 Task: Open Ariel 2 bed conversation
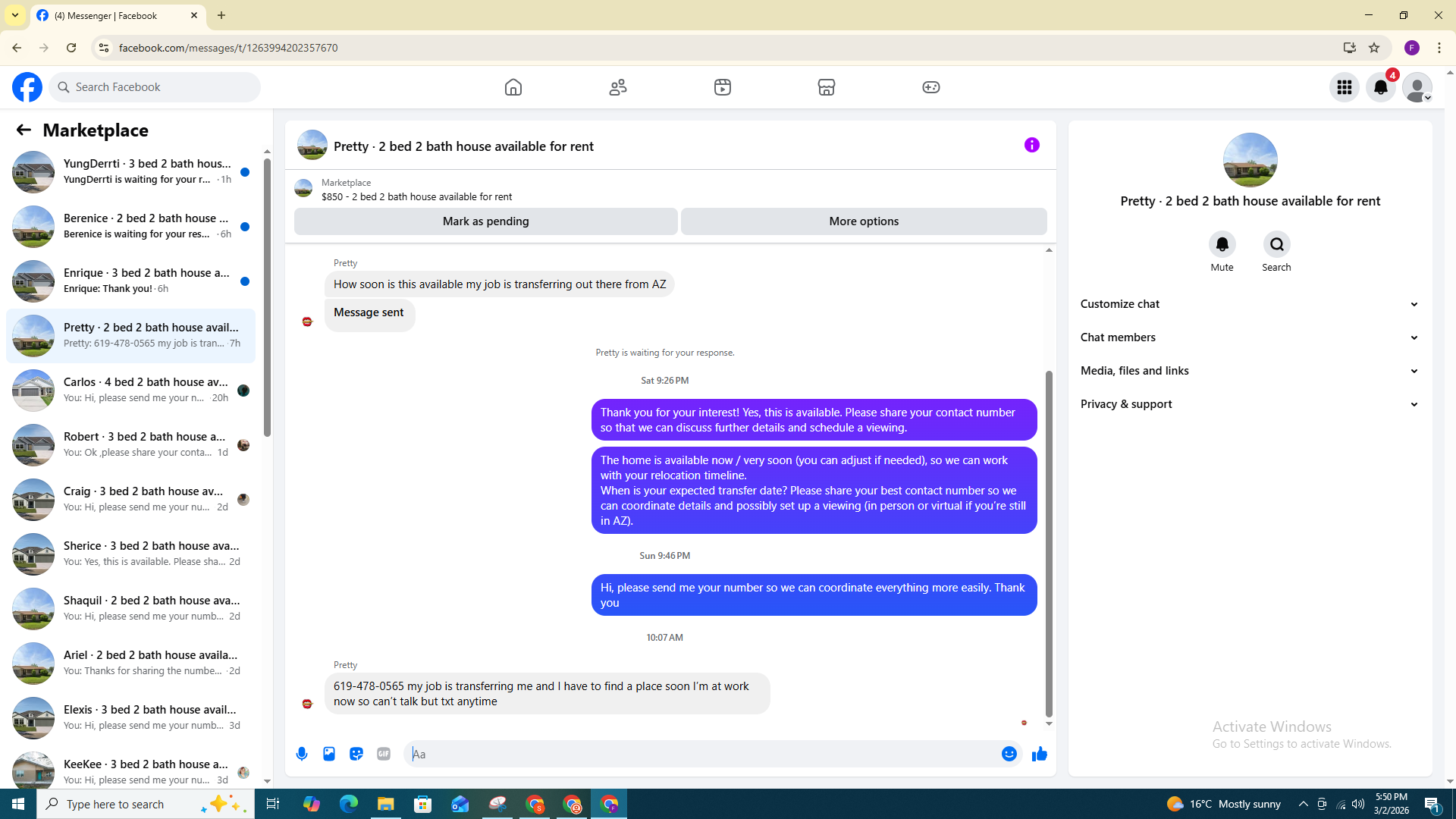tap(131, 664)
